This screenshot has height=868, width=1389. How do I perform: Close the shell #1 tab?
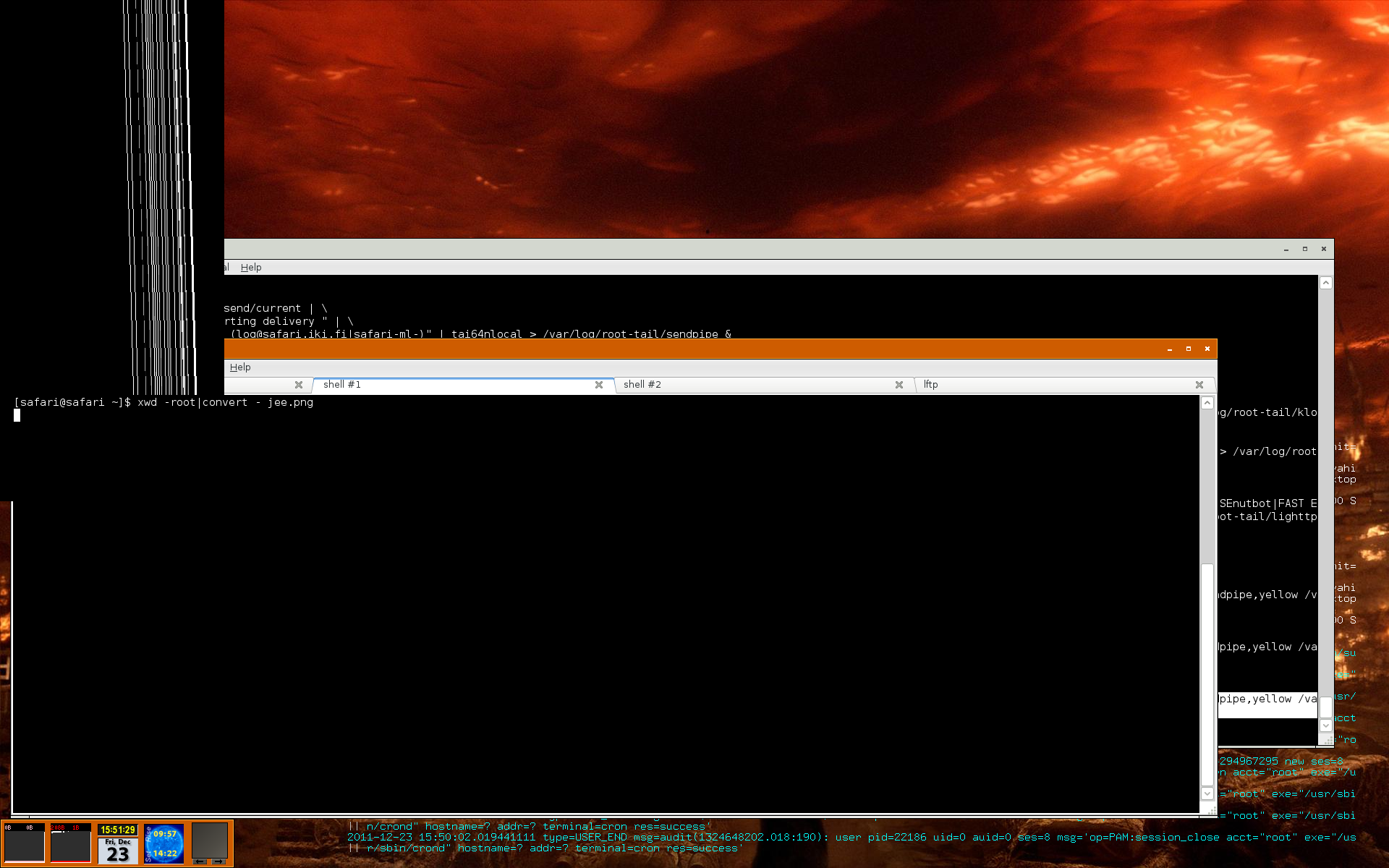click(599, 385)
